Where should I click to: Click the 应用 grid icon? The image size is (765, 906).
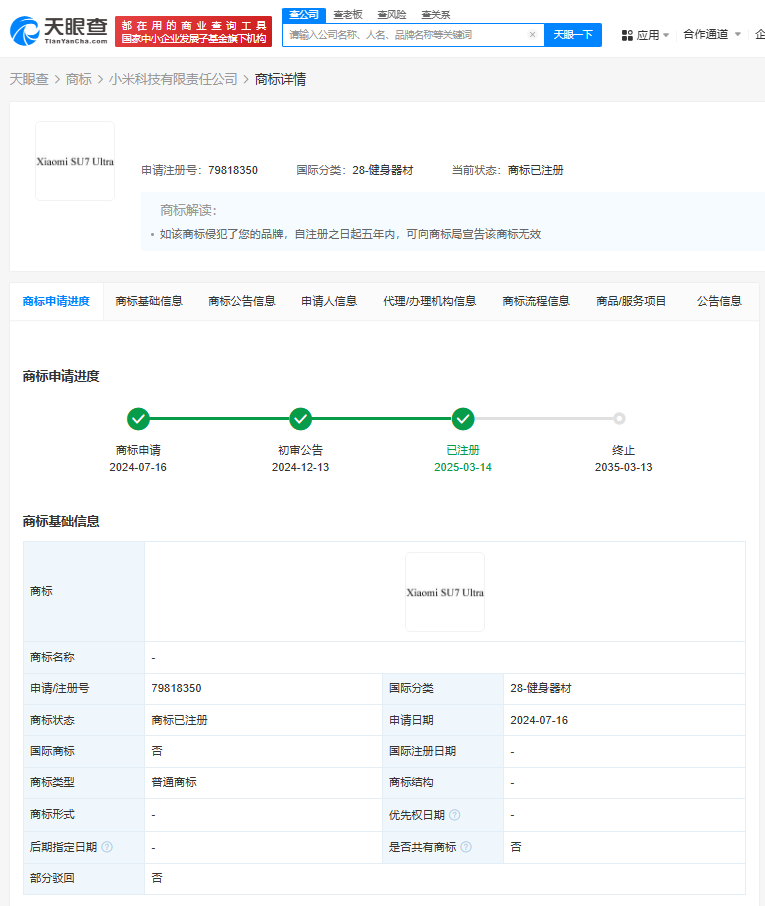627,35
